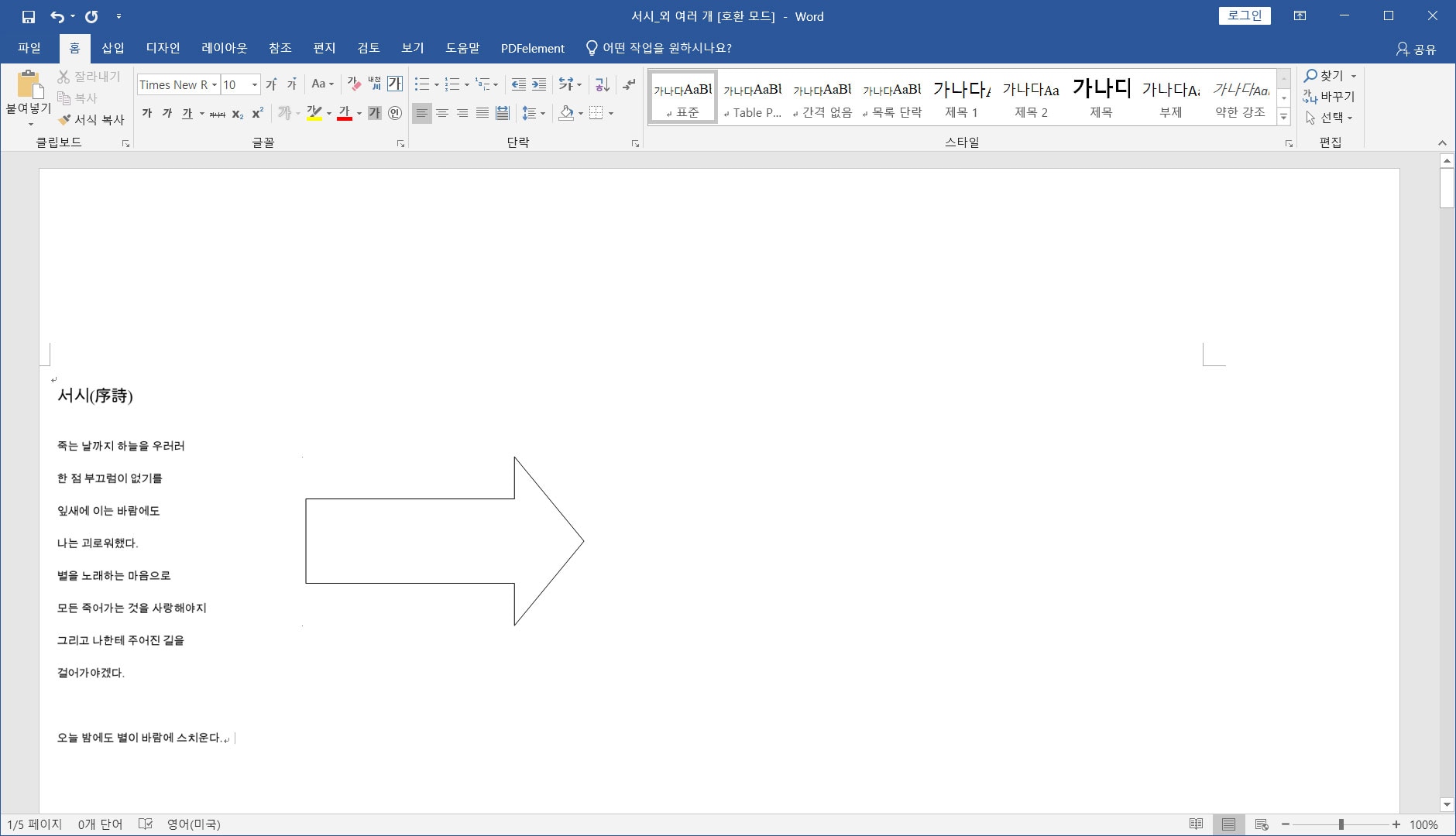
Task: Open the 검토 (Review) tab
Action: click(x=368, y=48)
